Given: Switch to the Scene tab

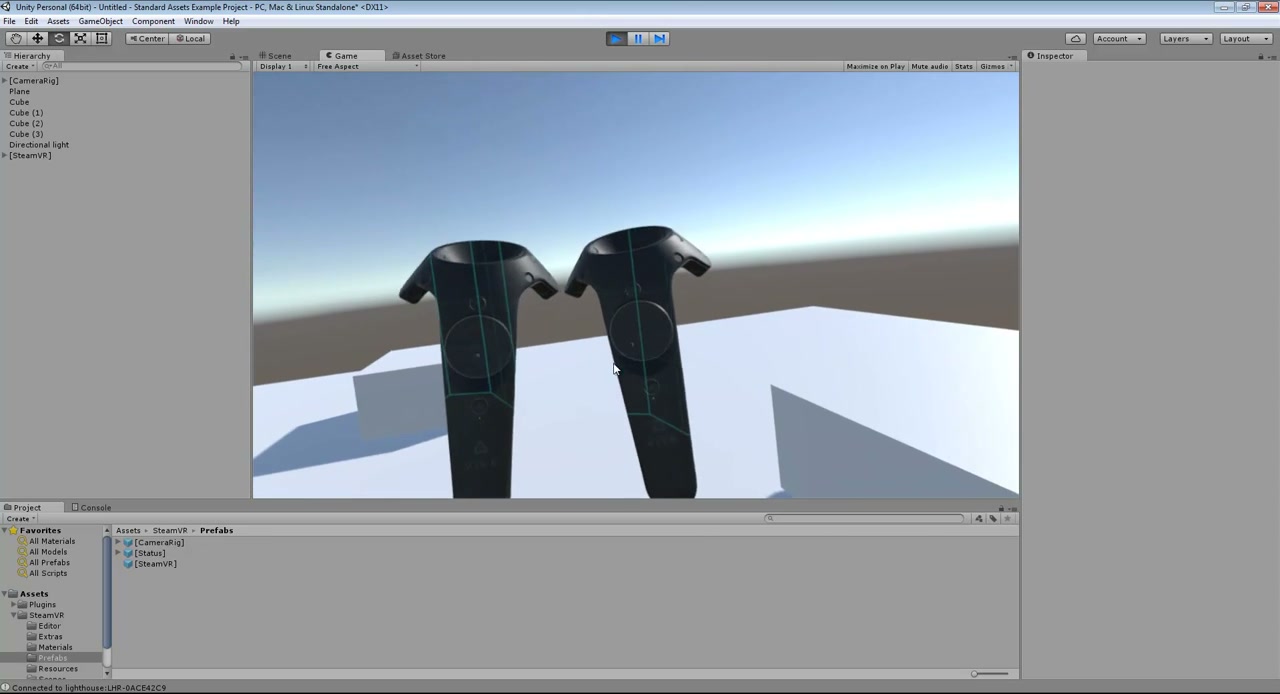Looking at the screenshot, I should [x=275, y=56].
